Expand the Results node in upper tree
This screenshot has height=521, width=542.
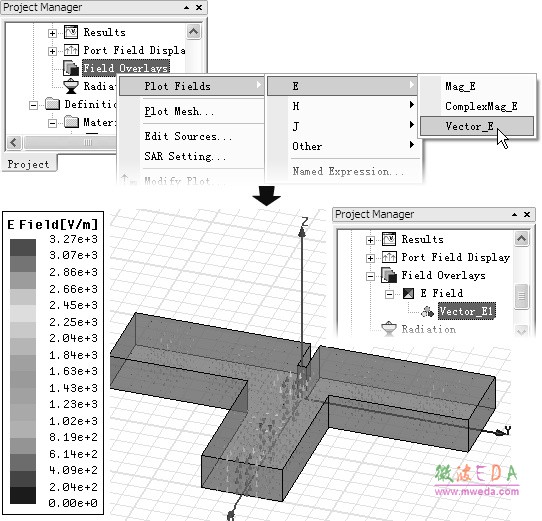click(x=52, y=33)
